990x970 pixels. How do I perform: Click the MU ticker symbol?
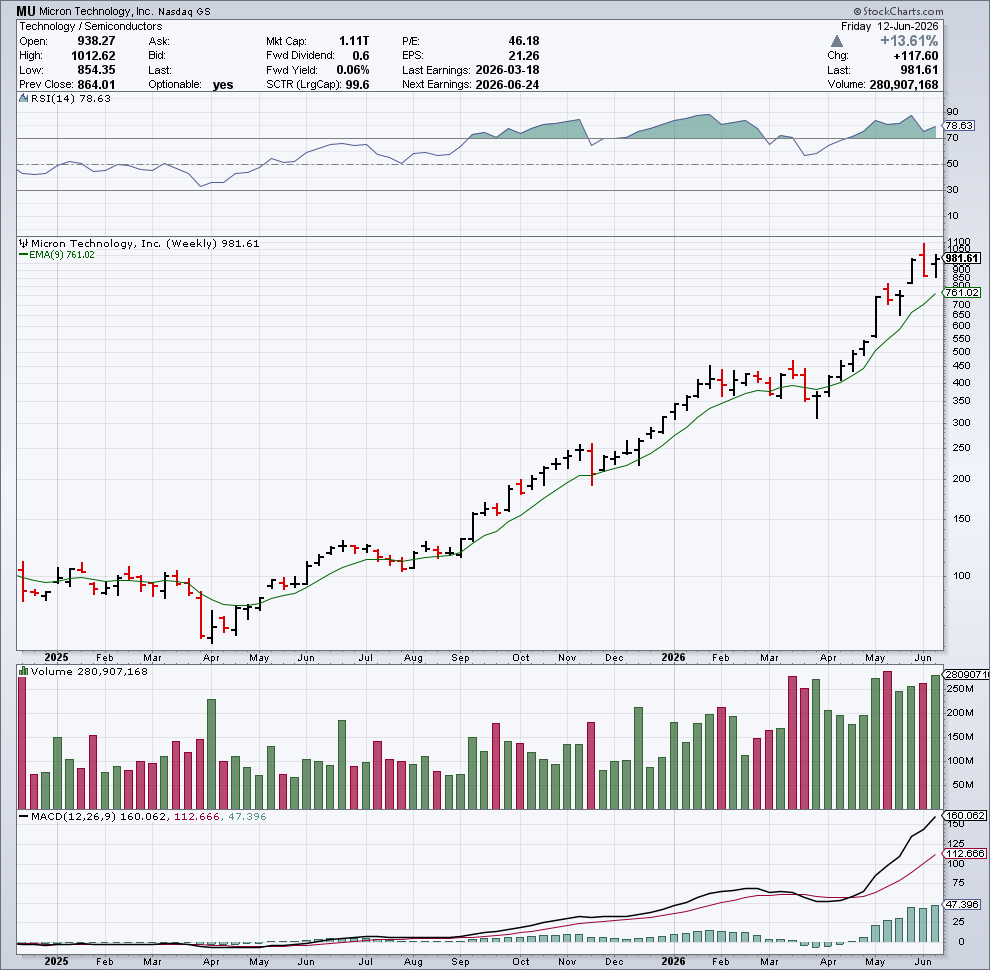pos(25,11)
